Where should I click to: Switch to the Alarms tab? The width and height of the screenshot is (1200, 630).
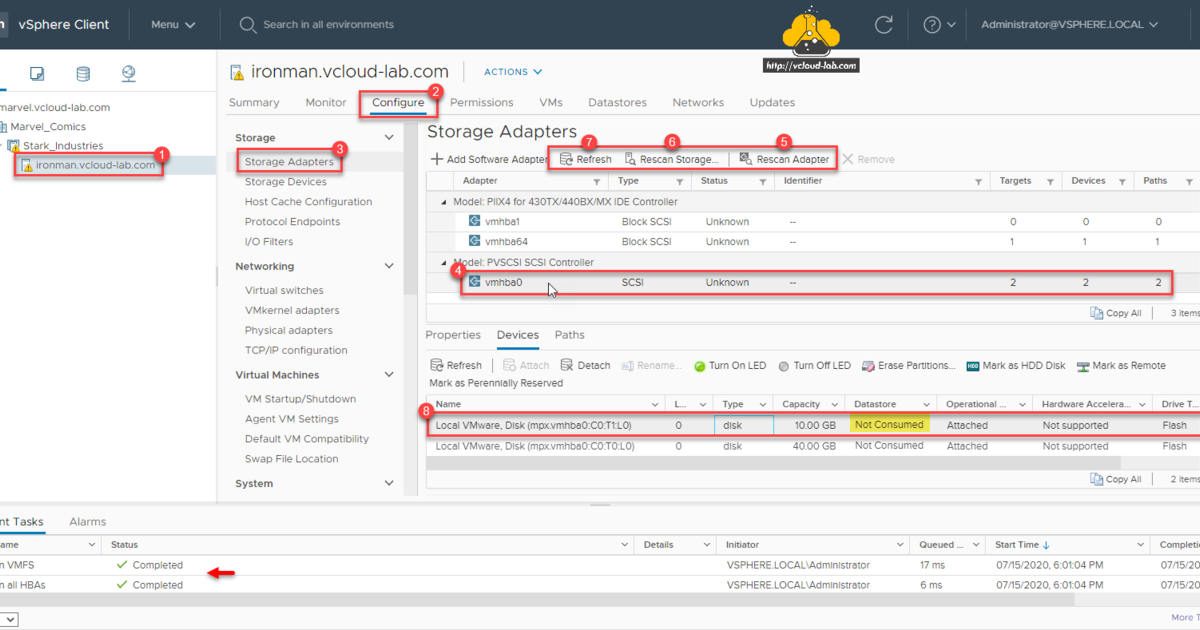(88, 522)
